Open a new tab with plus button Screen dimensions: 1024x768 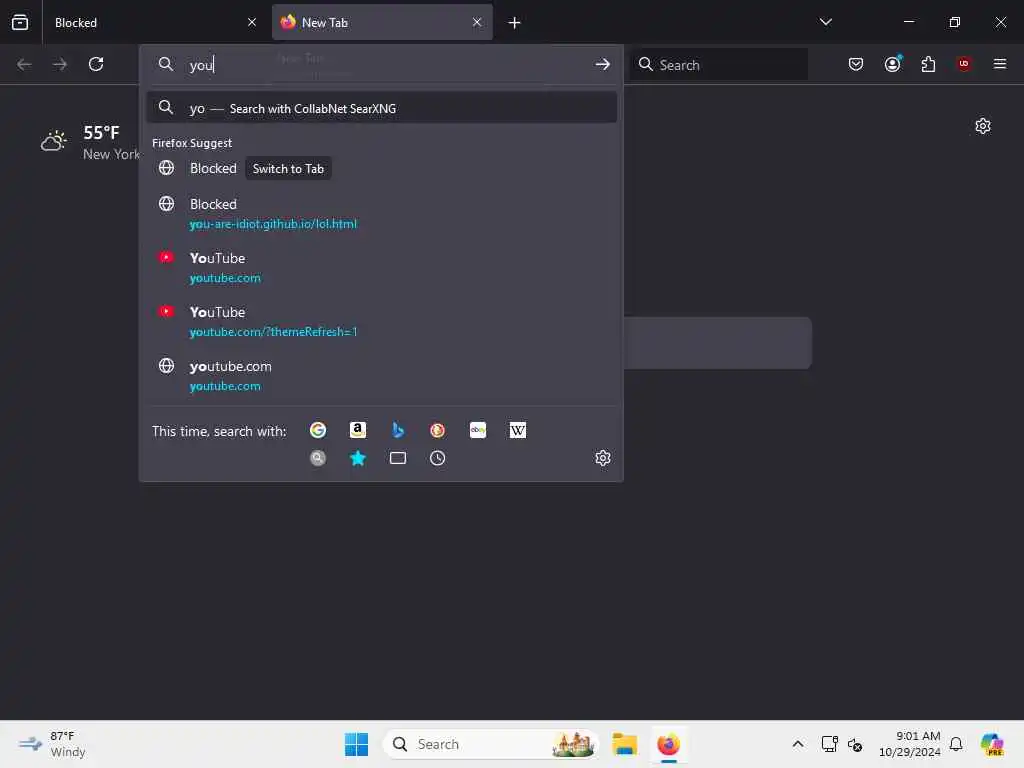tap(515, 23)
